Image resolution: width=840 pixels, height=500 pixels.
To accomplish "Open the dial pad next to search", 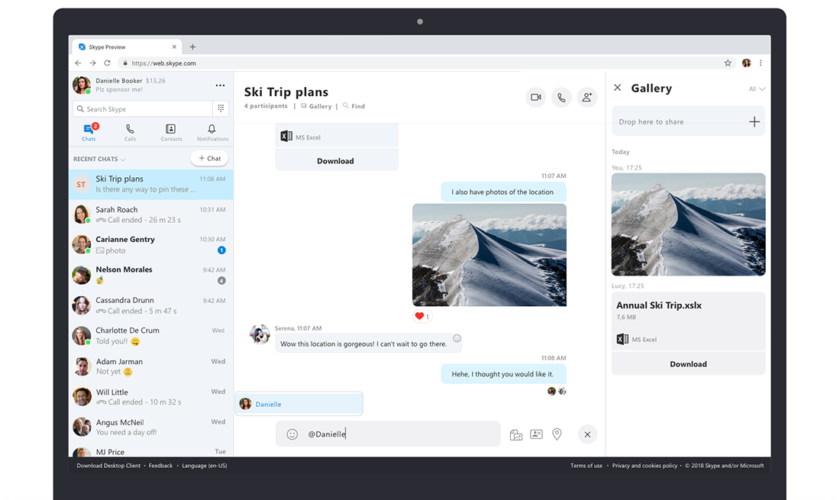I will tap(221, 109).
